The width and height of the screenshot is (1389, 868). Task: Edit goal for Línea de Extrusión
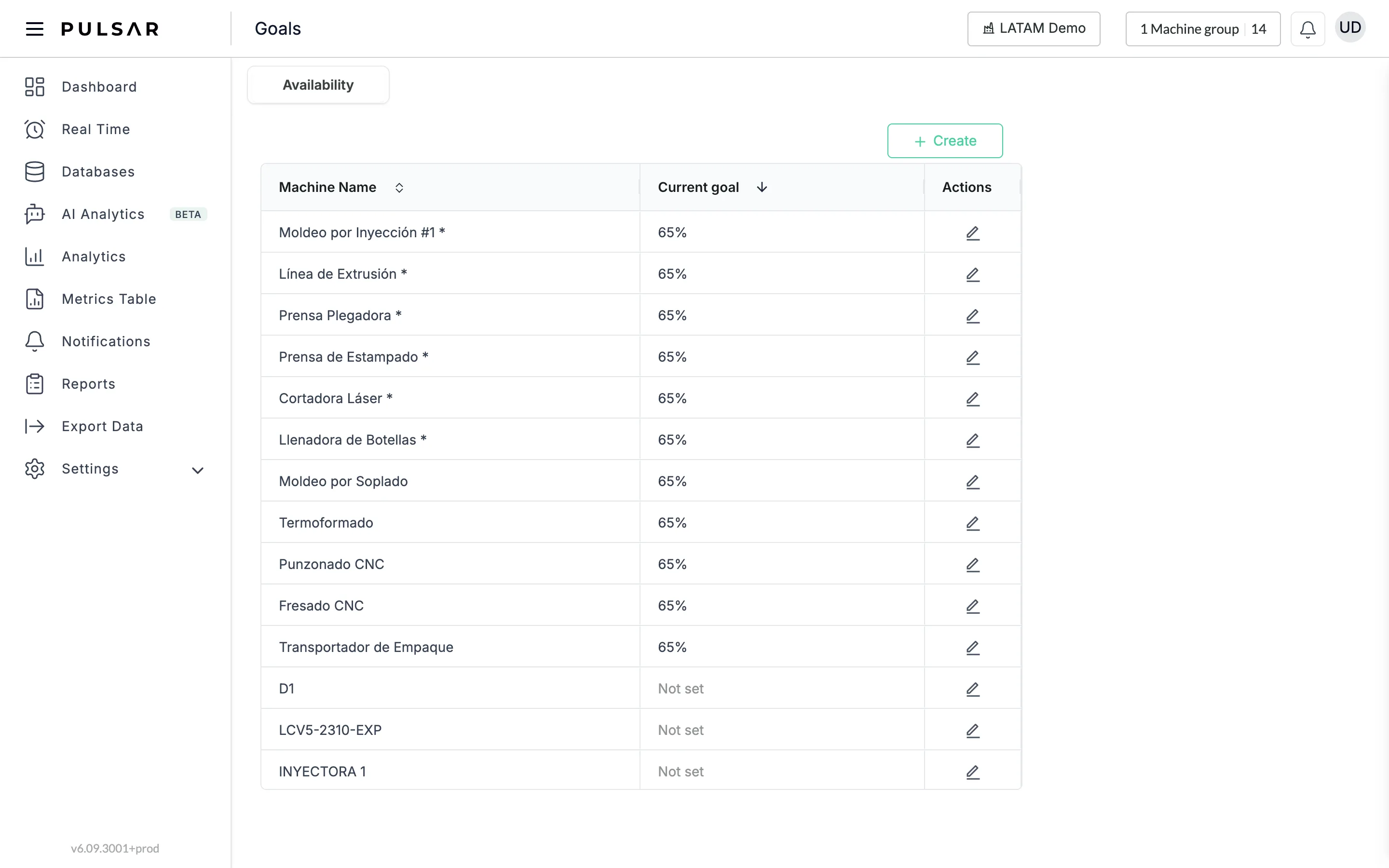pyautogui.click(x=972, y=274)
